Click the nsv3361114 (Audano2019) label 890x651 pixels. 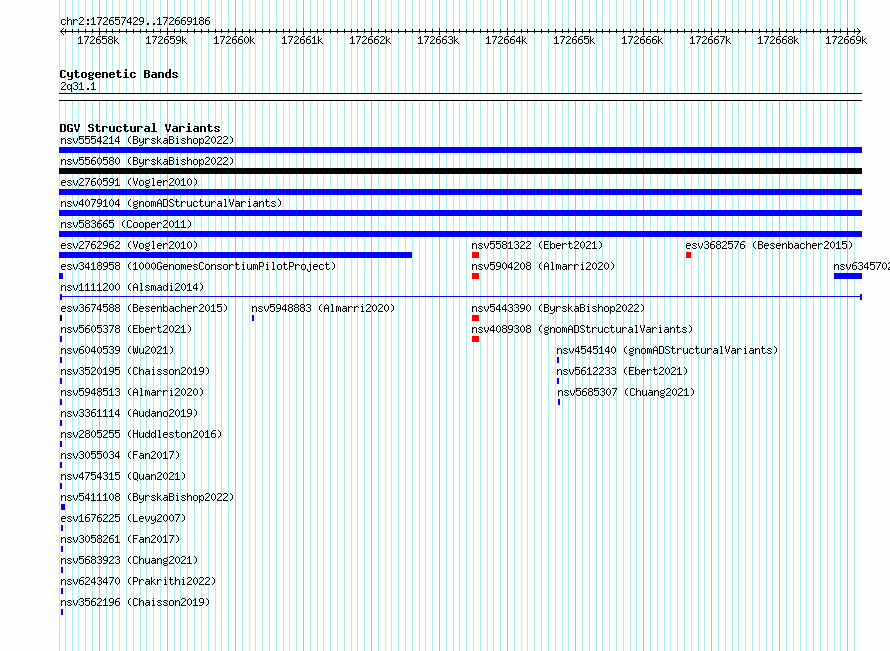tap(129, 413)
